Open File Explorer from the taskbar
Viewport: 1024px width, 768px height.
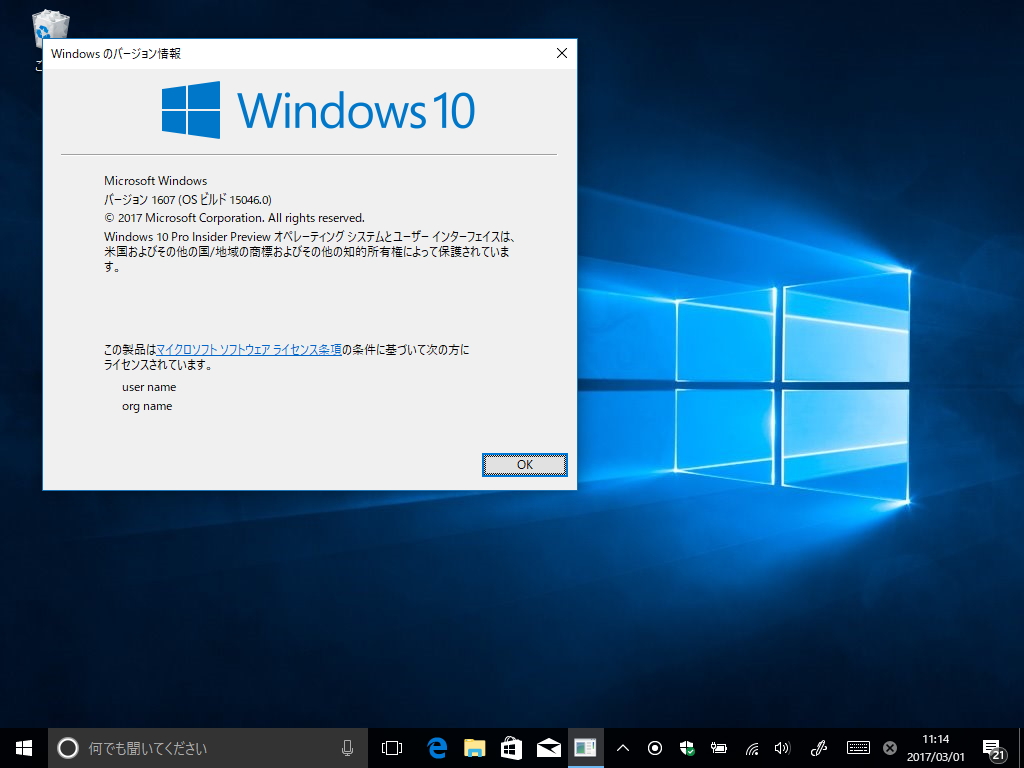point(473,747)
